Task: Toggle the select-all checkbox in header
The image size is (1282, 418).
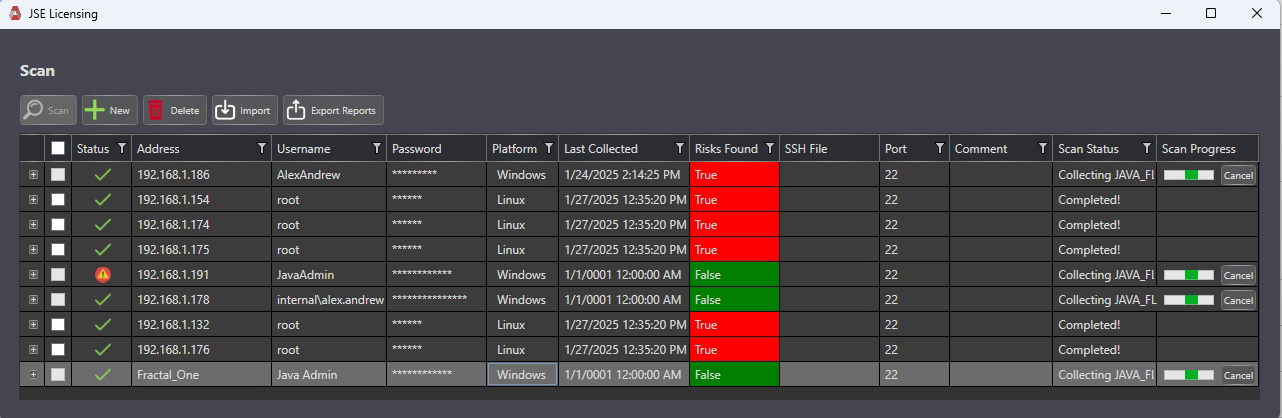Action: (x=58, y=148)
